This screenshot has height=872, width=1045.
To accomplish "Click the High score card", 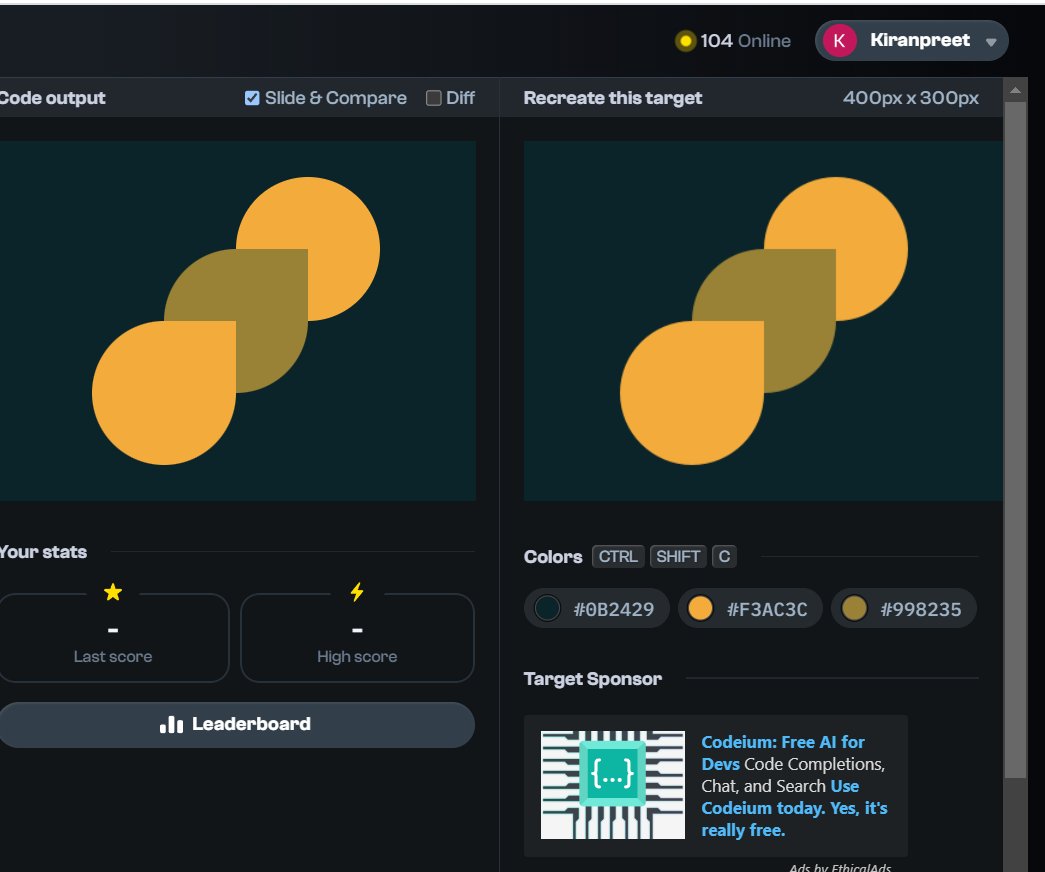I will click(357, 638).
